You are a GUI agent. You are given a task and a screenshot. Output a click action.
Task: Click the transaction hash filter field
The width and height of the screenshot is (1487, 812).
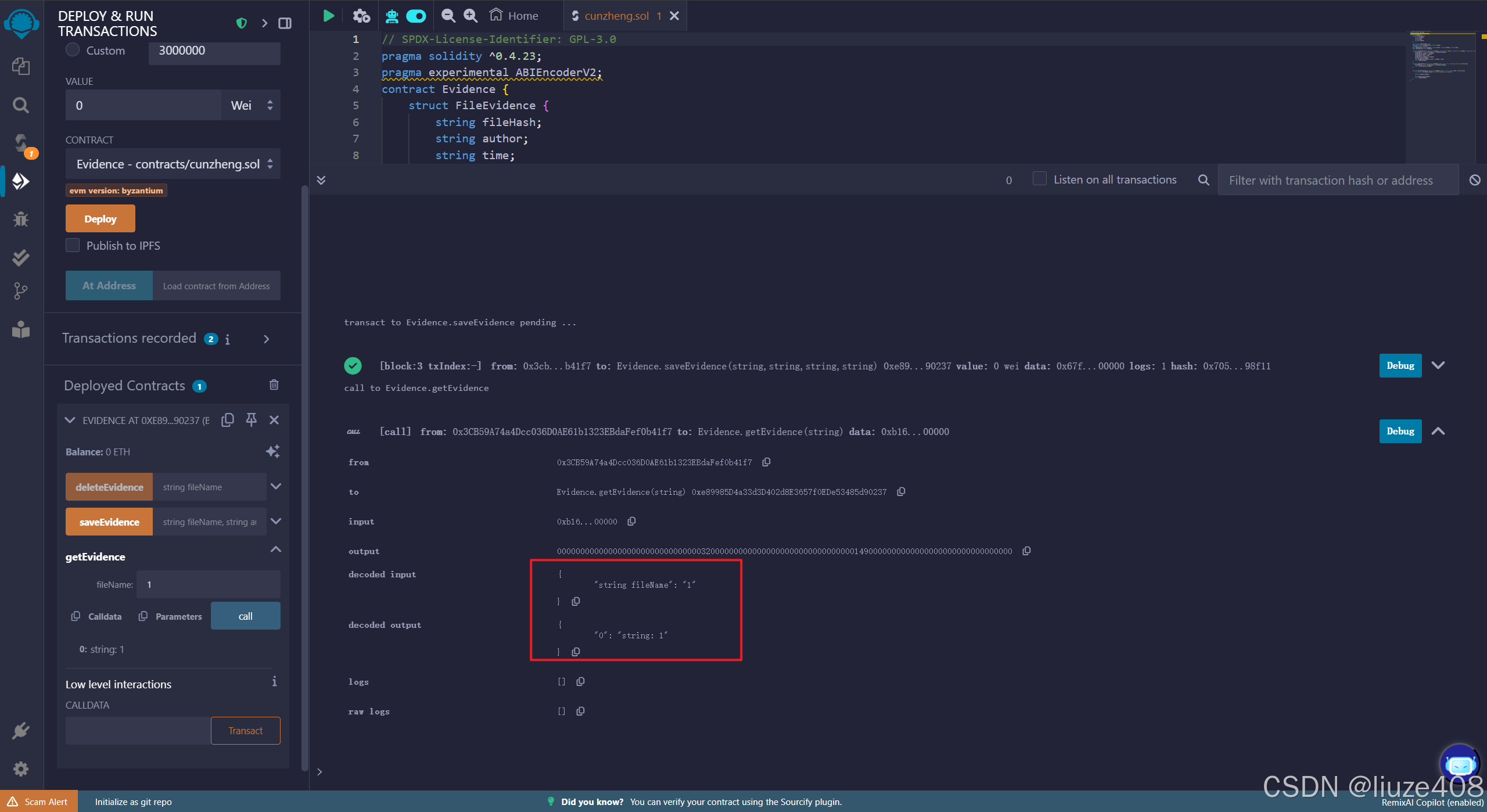(1336, 180)
